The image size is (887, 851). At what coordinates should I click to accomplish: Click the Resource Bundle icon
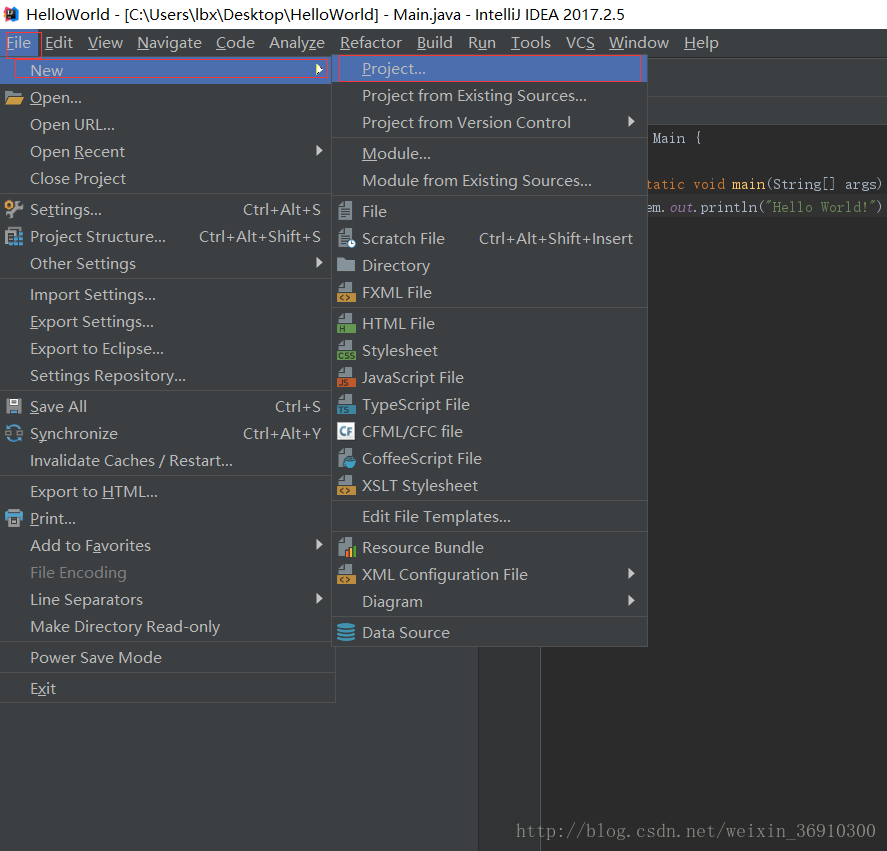(346, 547)
